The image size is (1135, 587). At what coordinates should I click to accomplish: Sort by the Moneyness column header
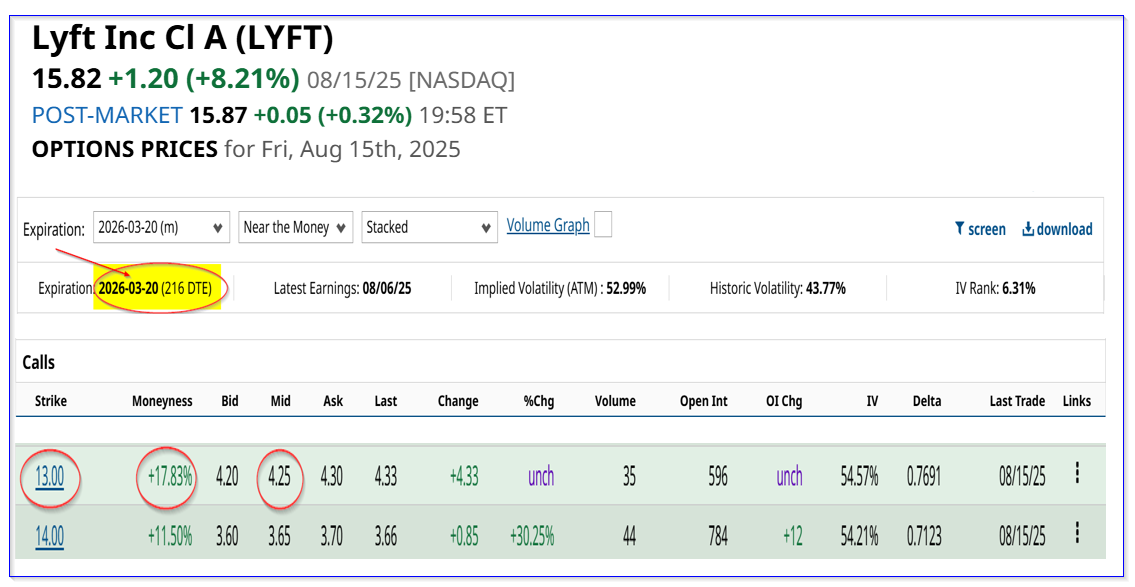tap(162, 401)
